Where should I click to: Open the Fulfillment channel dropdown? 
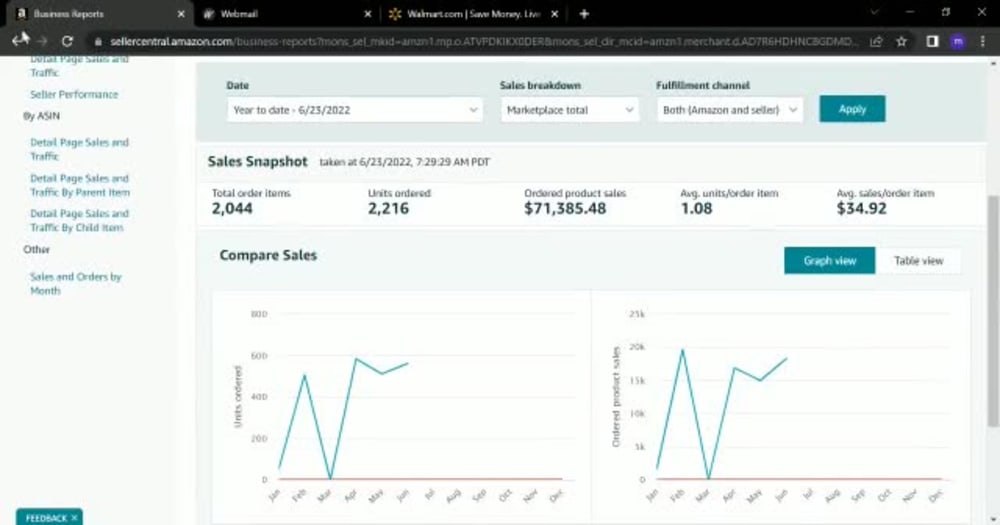point(730,110)
